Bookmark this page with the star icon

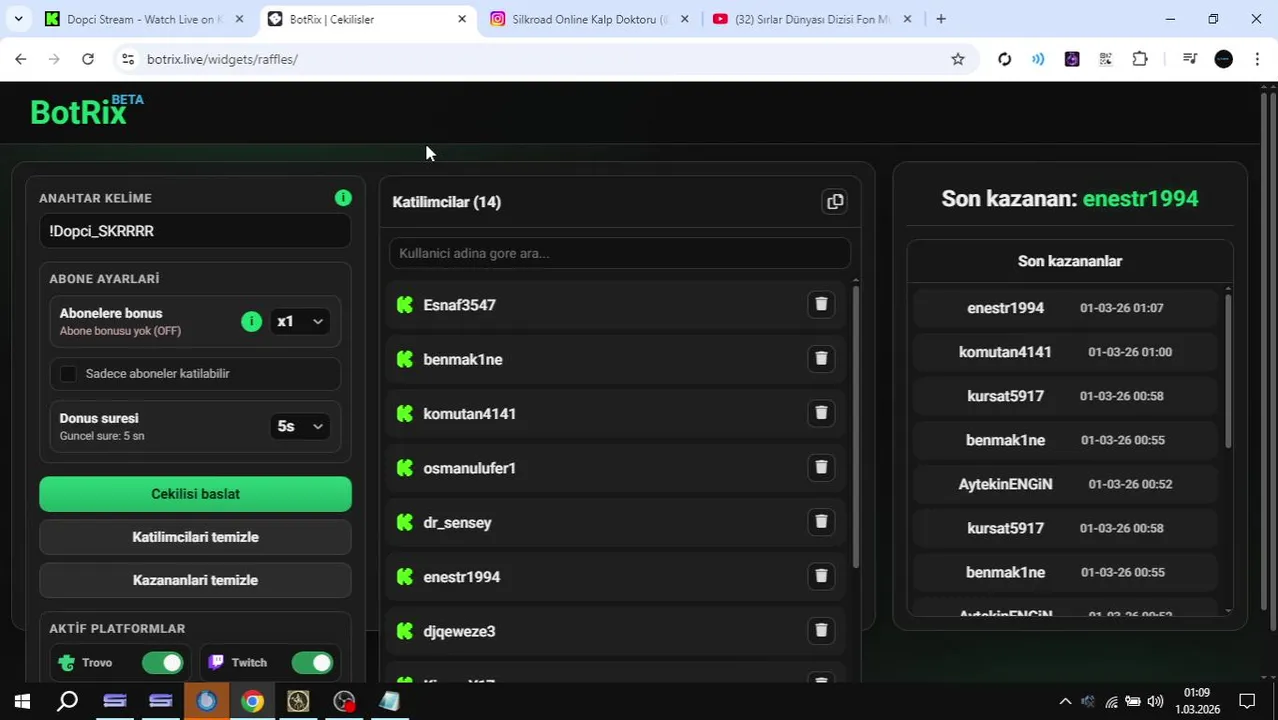pyautogui.click(x=958, y=59)
